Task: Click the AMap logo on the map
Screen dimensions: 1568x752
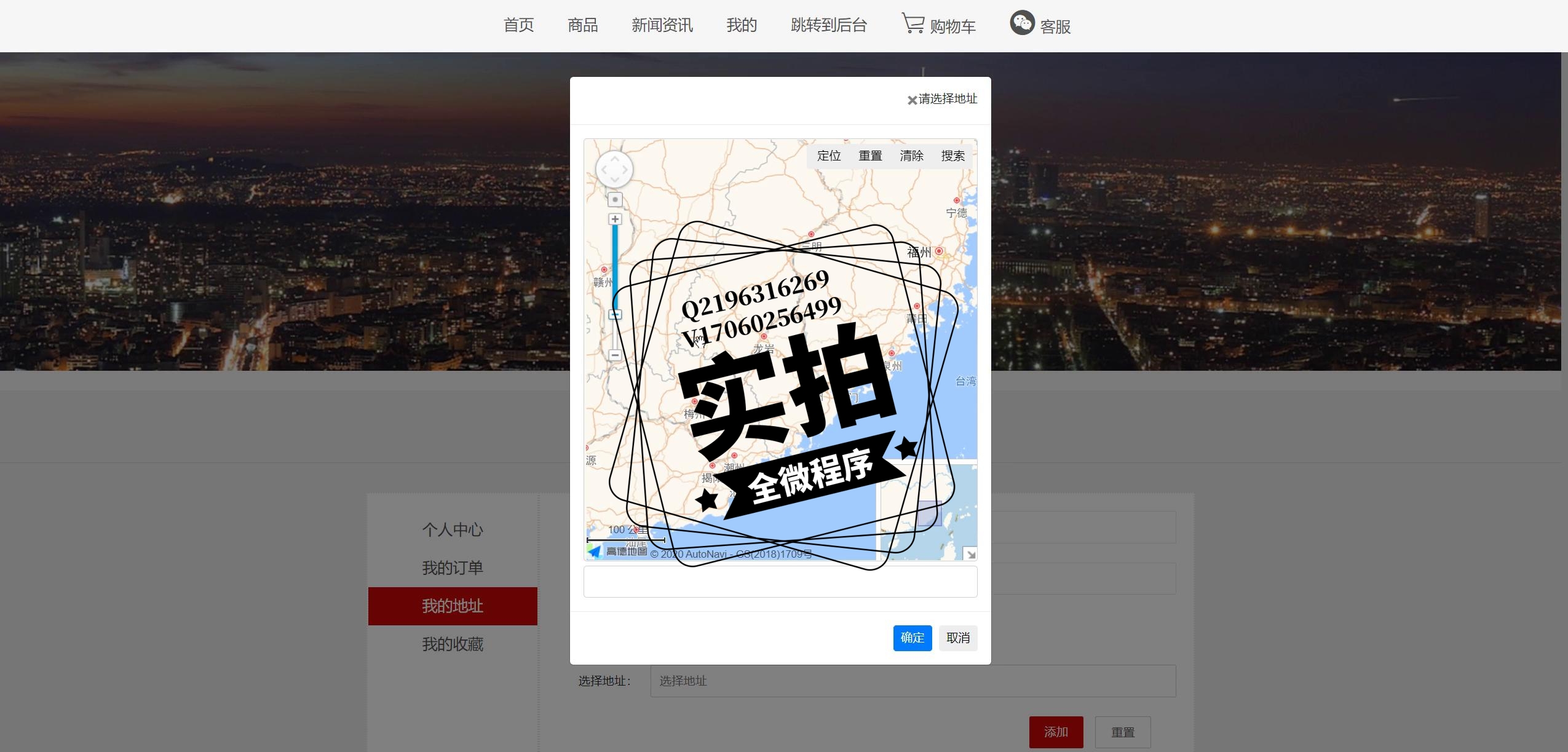Action: click(x=617, y=551)
